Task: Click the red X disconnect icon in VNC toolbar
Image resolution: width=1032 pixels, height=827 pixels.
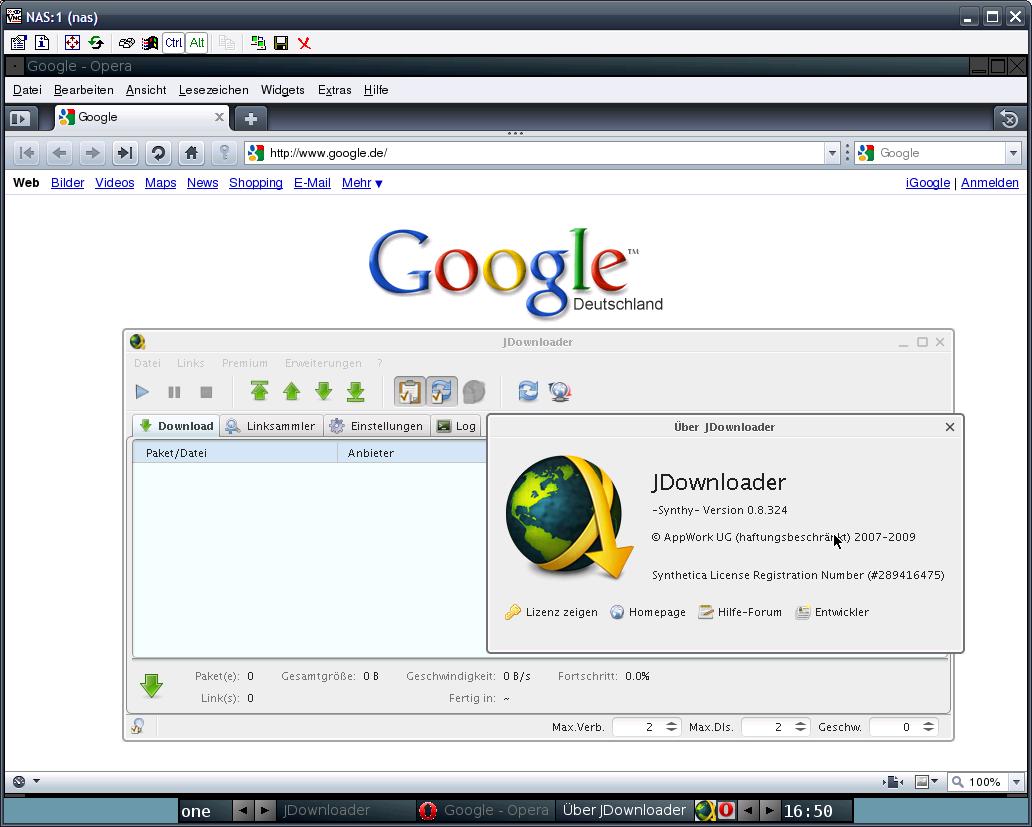Action: 304,43
